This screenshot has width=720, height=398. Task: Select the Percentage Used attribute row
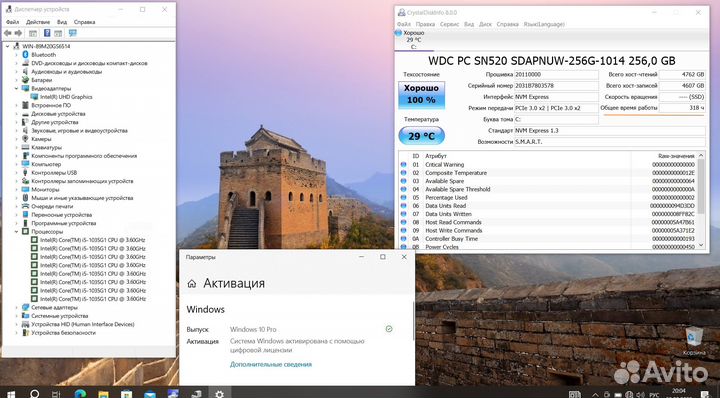tap(548, 197)
